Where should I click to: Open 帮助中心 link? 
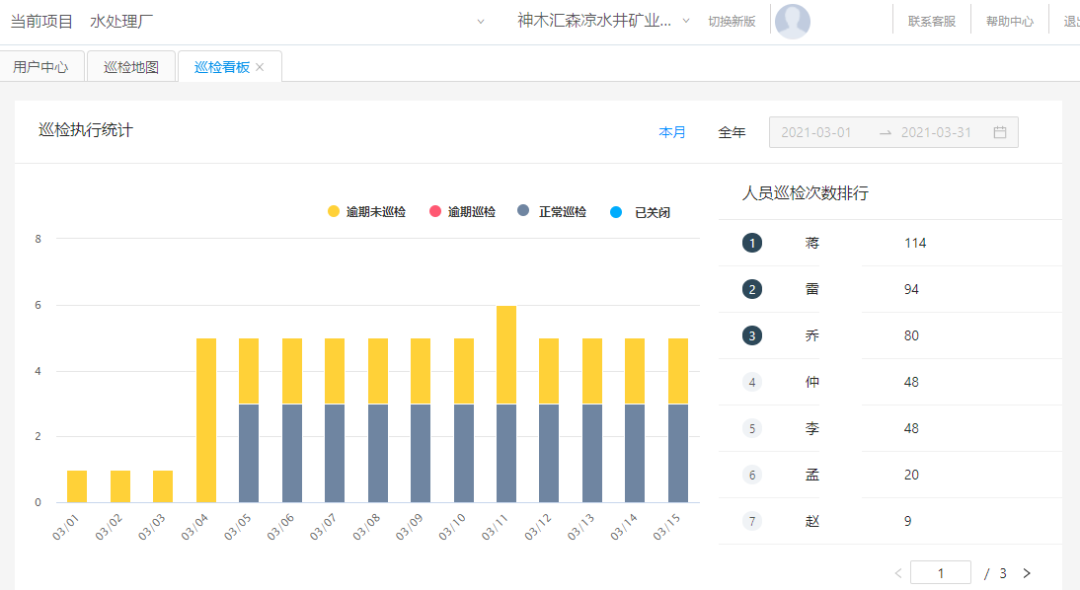pyautogui.click(x=1010, y=21)
